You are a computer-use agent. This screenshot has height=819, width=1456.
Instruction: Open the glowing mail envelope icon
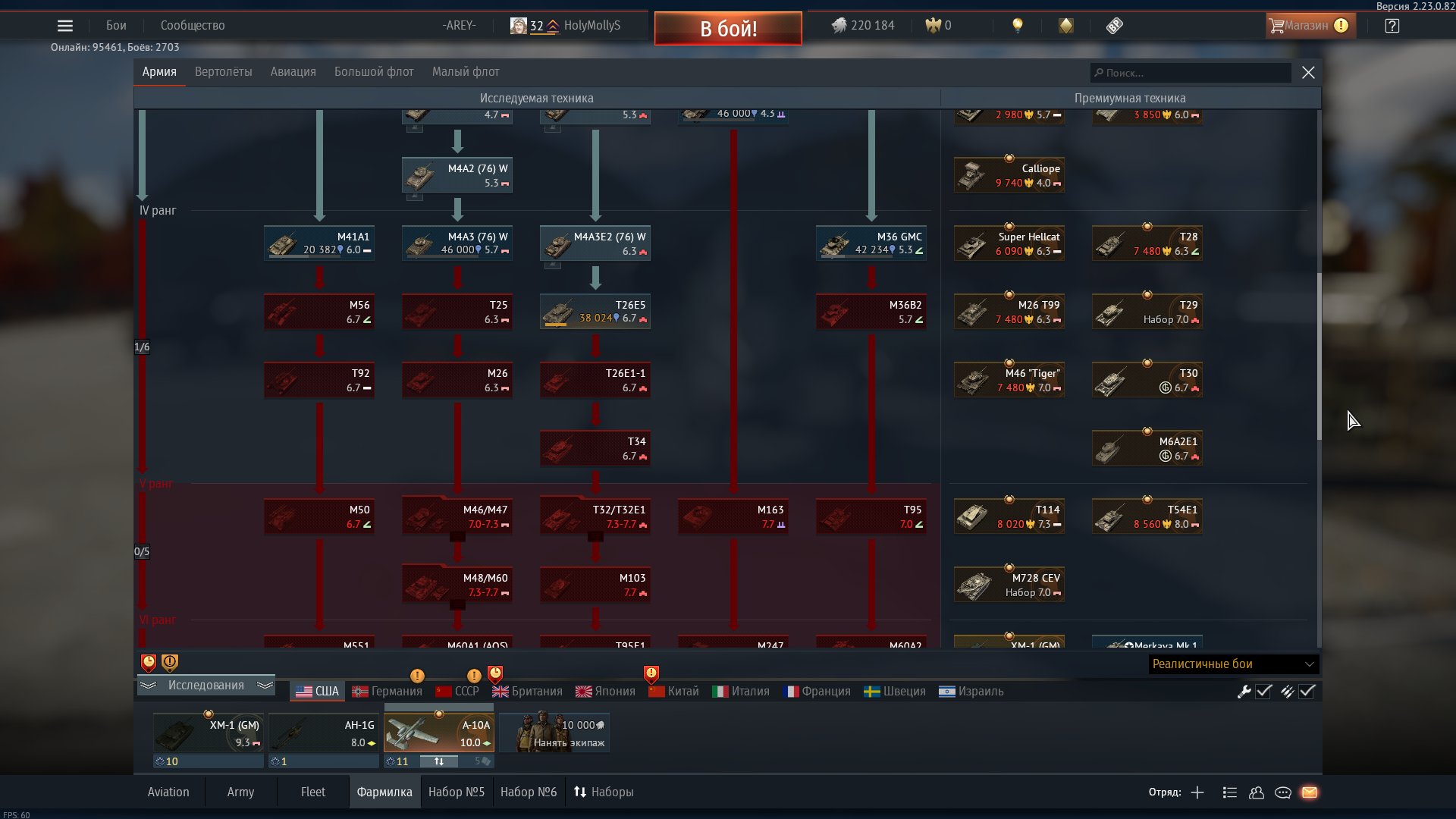point(1310,792)
